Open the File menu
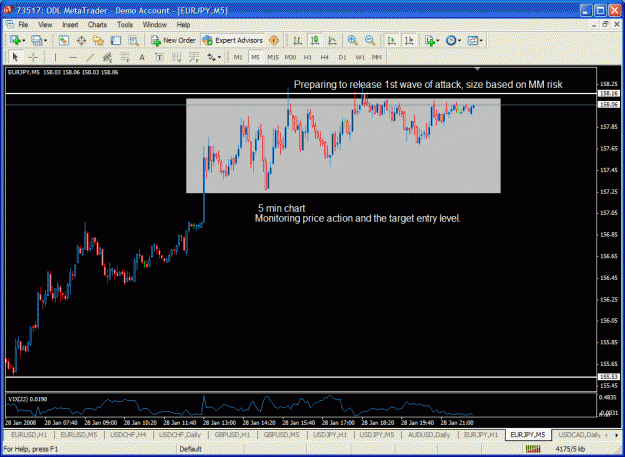The image size is (625, 457). (x=23, y=25)
